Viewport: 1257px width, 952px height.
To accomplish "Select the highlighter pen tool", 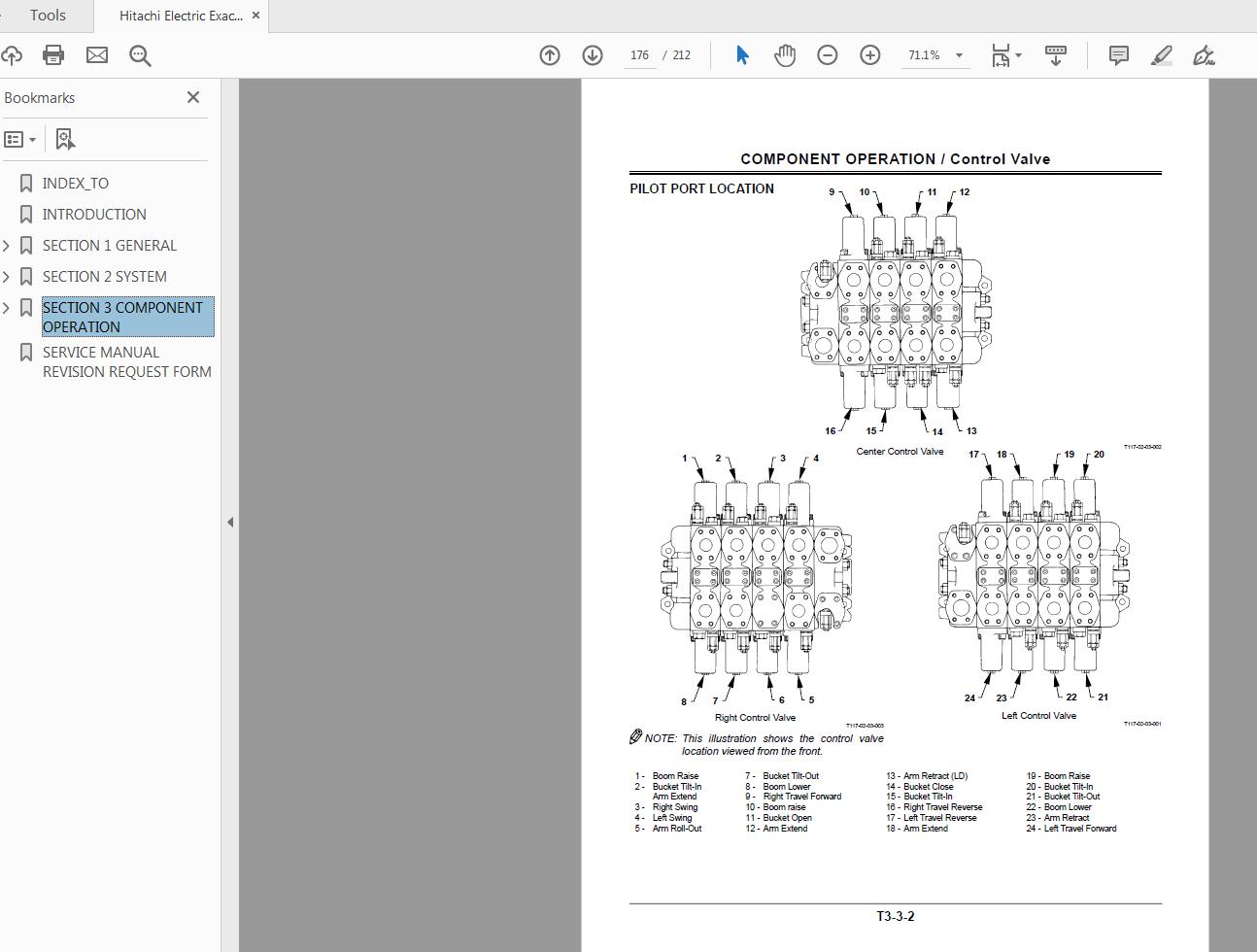I will [1162, 55].
